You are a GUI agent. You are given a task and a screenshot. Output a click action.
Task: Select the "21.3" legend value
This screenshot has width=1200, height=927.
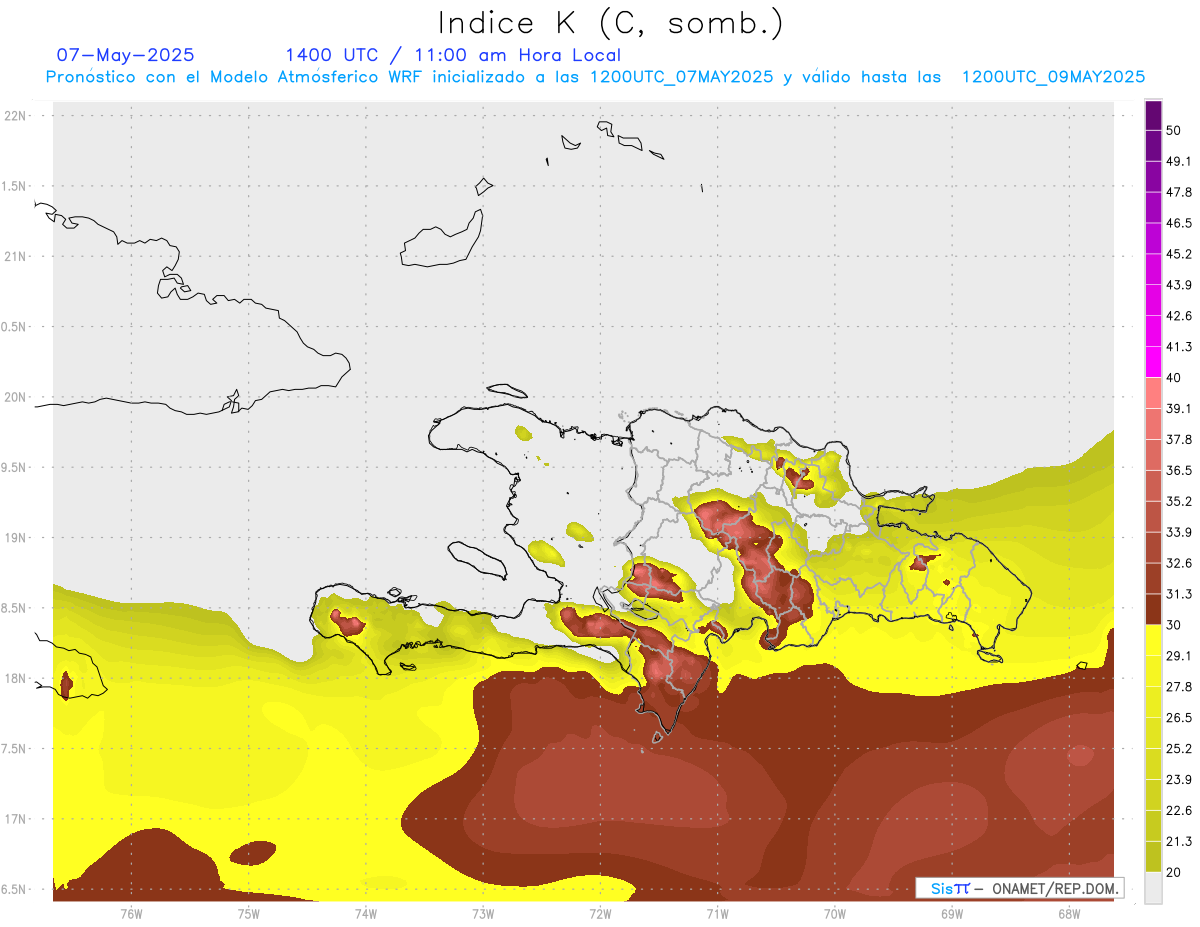(1179, 841)
